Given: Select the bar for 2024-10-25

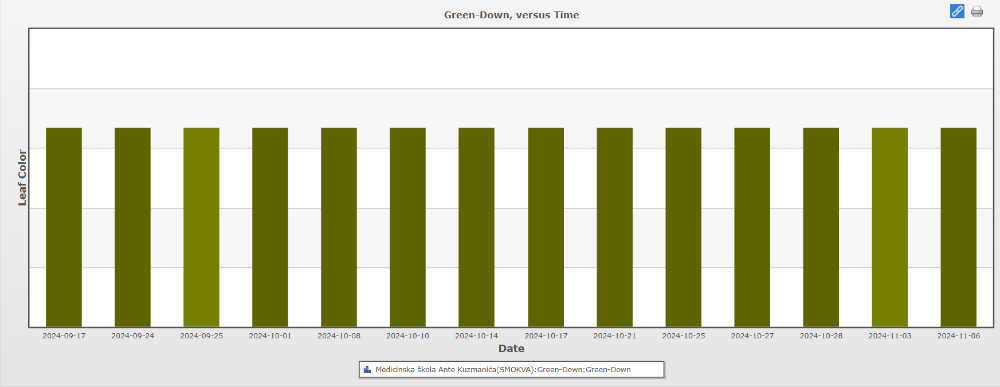Looking at the screenshot, I should [684, 228].
